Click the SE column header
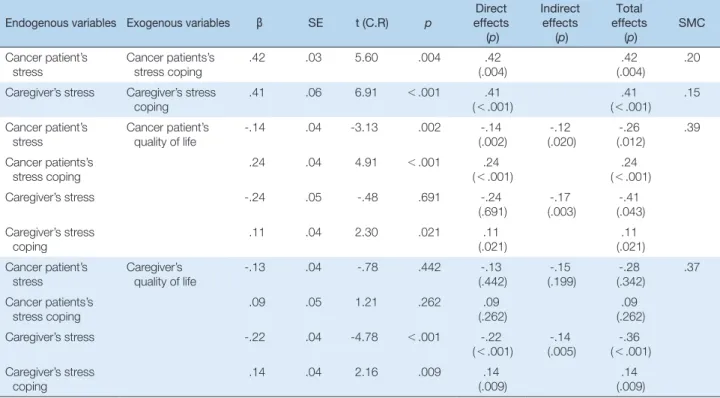 (315, 23)
